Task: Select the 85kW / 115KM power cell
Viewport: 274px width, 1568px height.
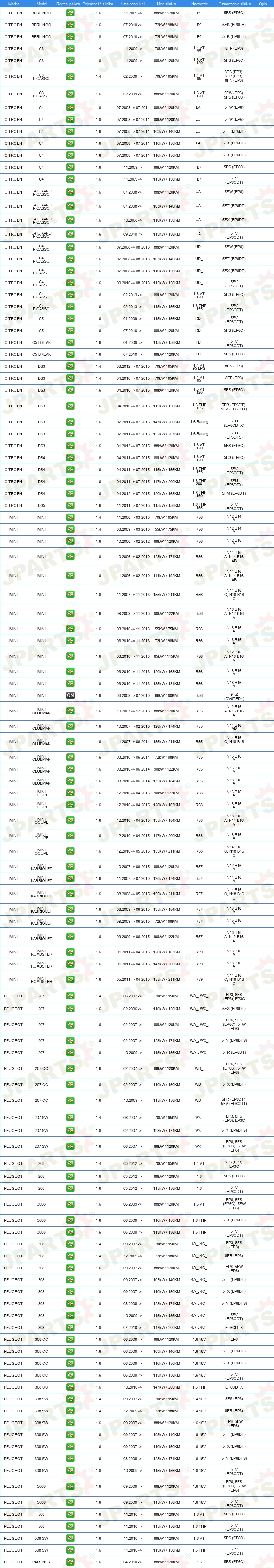Action: click(166, 656)
